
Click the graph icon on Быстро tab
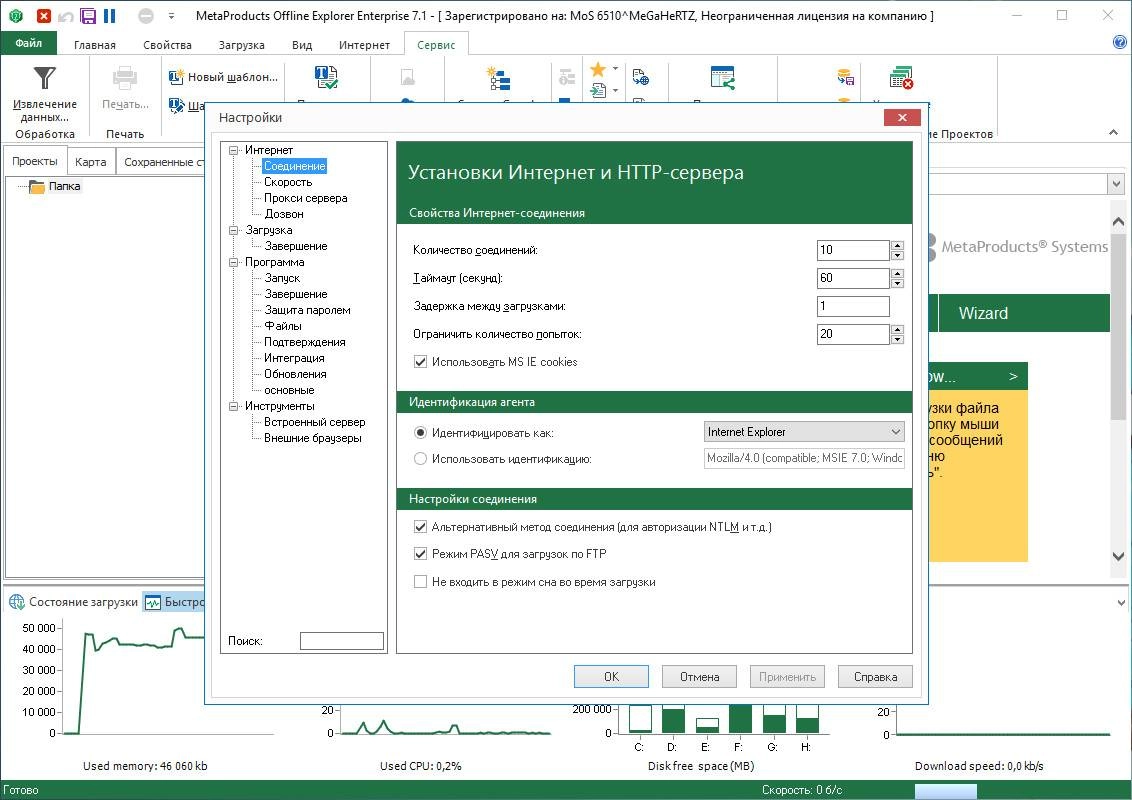(x=153, y=602)
